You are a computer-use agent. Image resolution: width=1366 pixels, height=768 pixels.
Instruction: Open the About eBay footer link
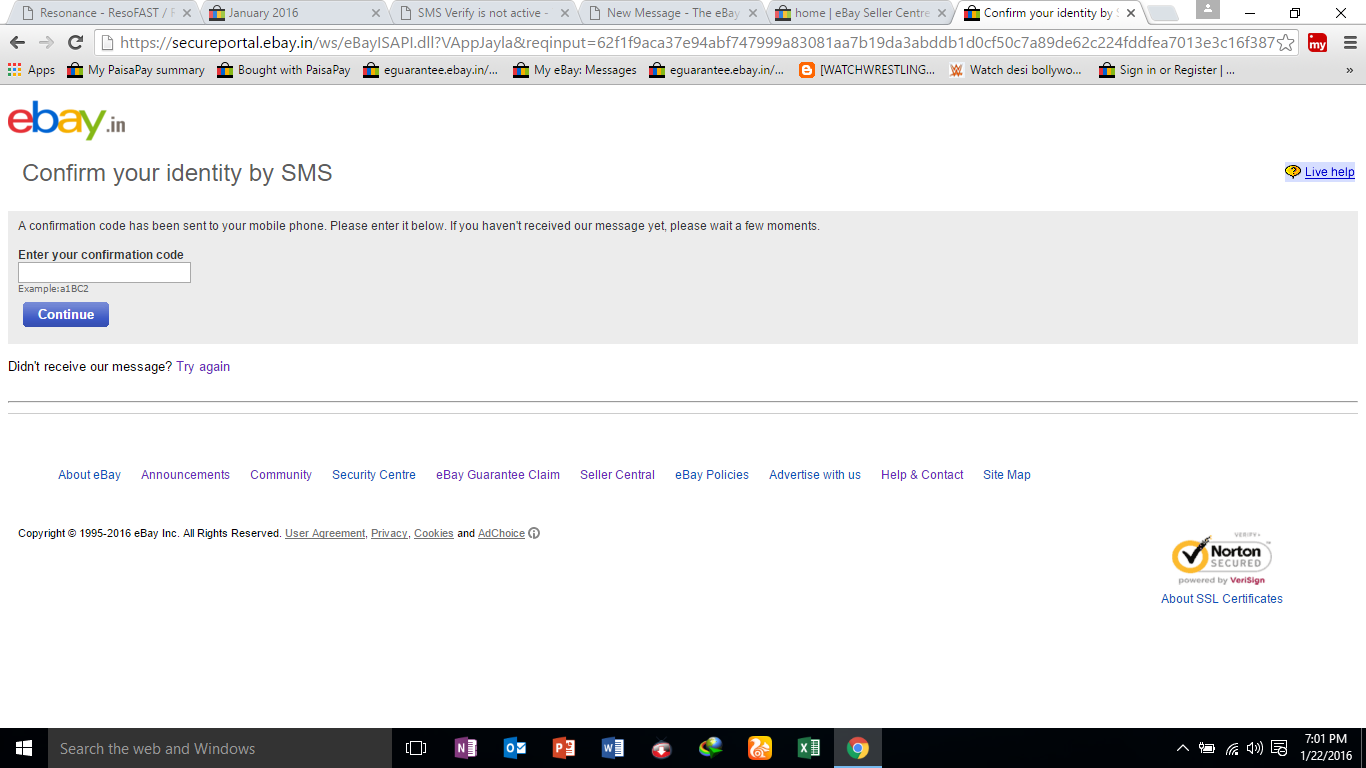click(89, 475)
